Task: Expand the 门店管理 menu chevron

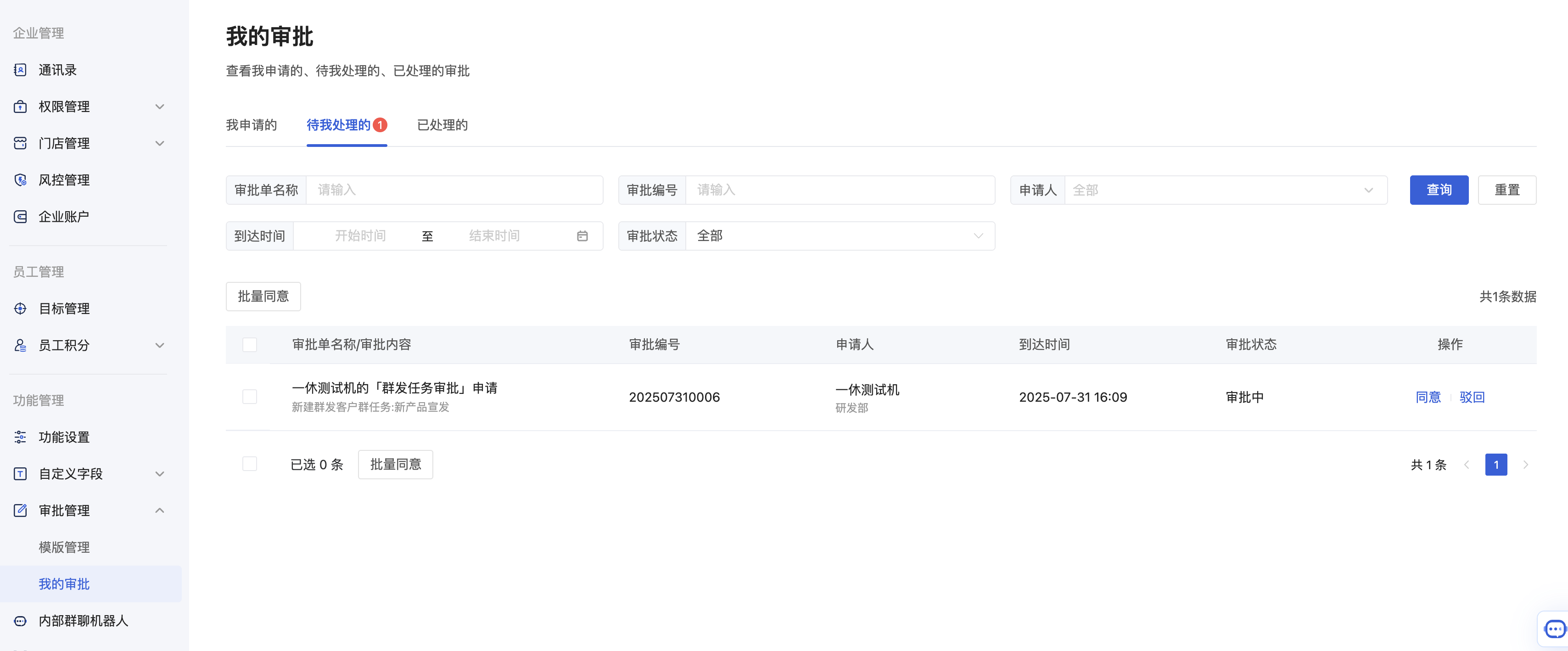Action: [x=159, y=143]
